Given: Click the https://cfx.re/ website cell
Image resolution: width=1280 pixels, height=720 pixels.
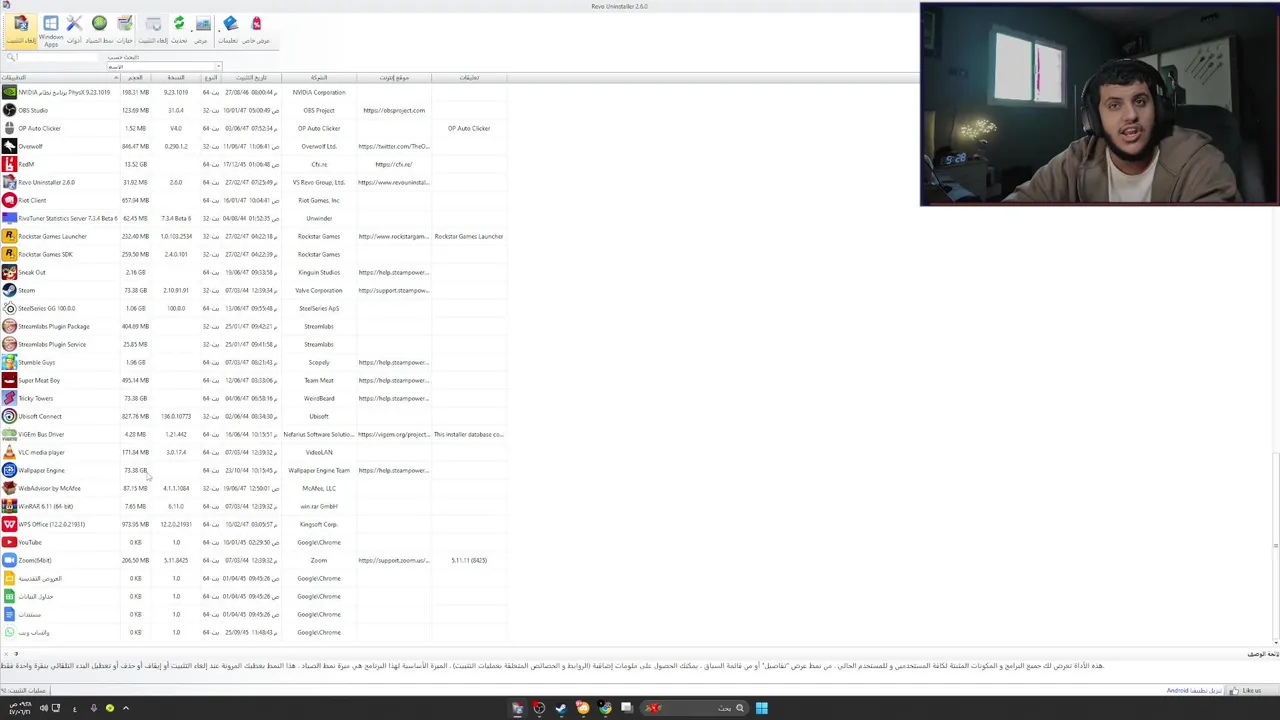Looking at the screenshot, I should tap(394, 164).
